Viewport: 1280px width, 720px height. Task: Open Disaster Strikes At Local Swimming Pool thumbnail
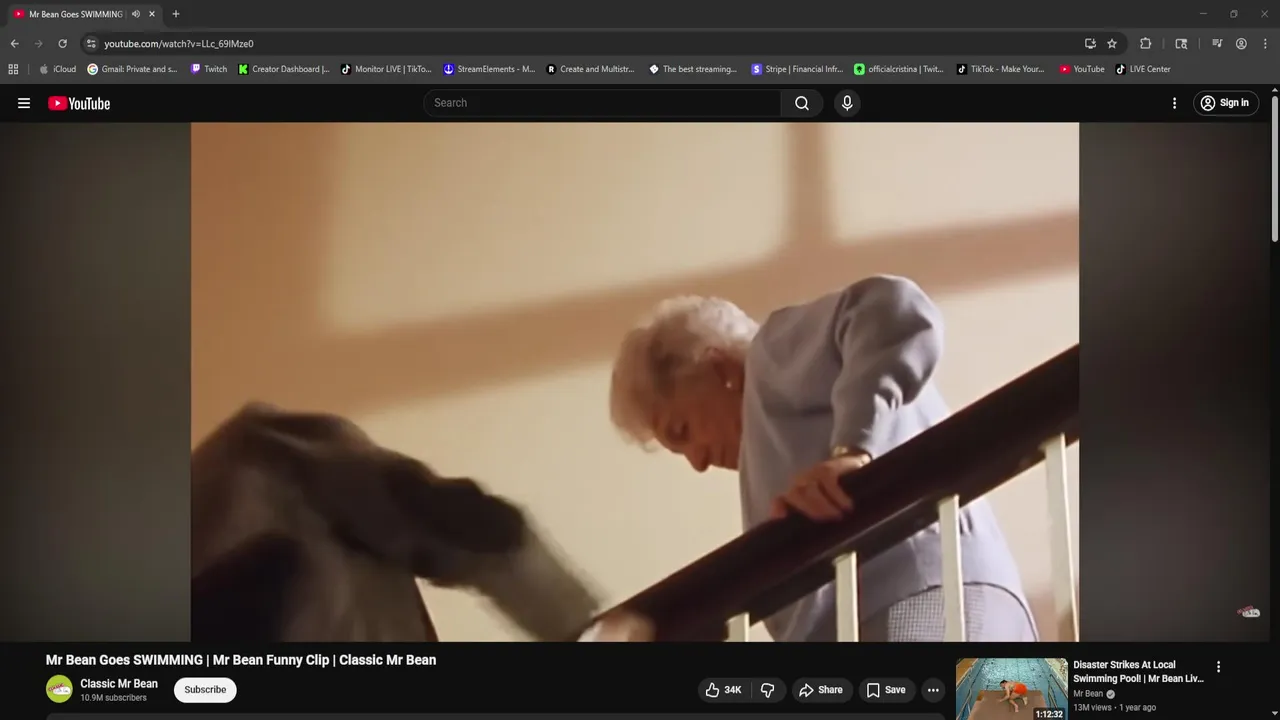[1011, 689]
